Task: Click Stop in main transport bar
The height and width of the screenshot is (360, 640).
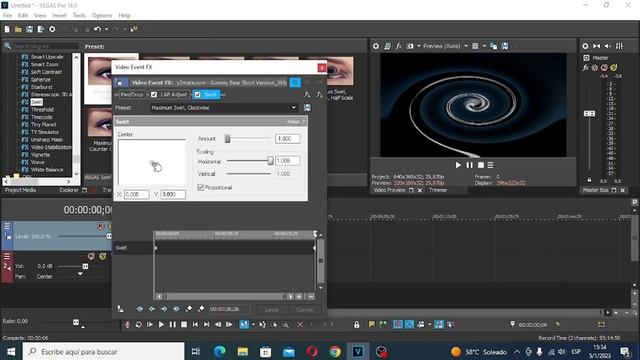Action: (184, 324)
